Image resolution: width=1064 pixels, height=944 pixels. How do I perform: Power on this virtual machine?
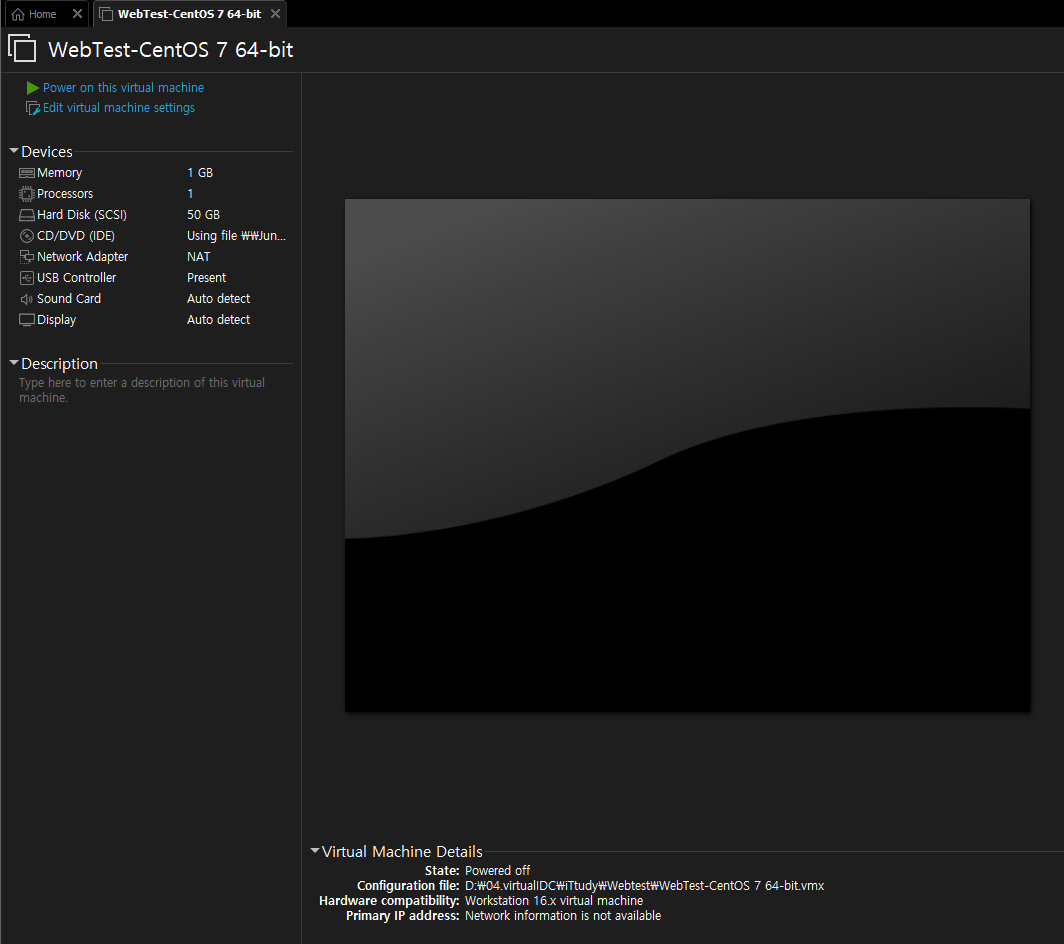(123, 88)
